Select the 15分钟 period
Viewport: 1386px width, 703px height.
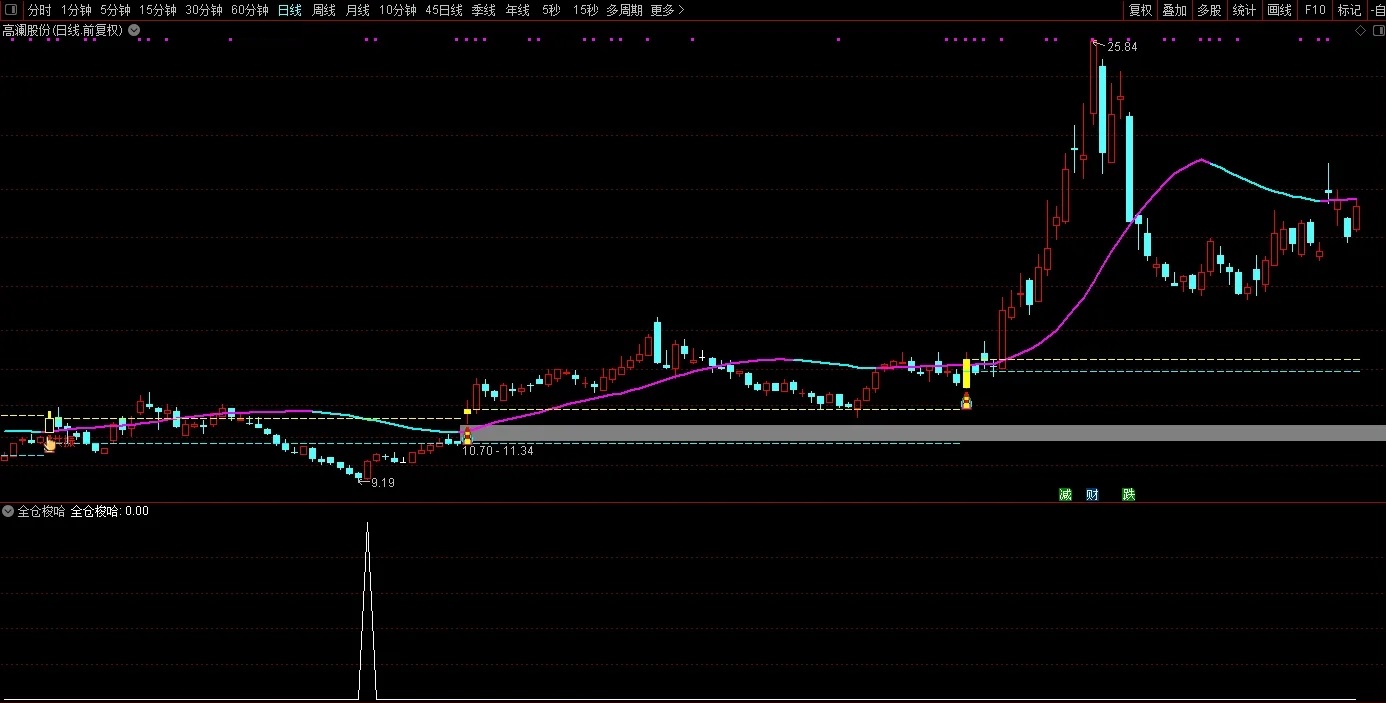click(157, 10)
